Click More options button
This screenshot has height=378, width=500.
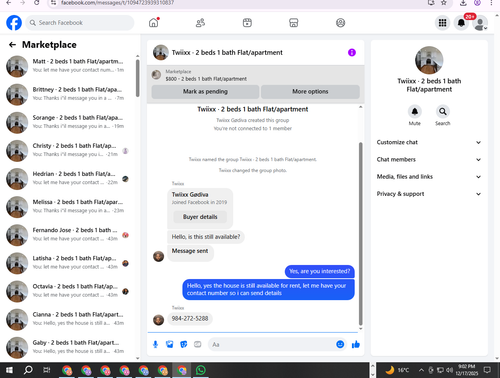[x=310, y=92]
